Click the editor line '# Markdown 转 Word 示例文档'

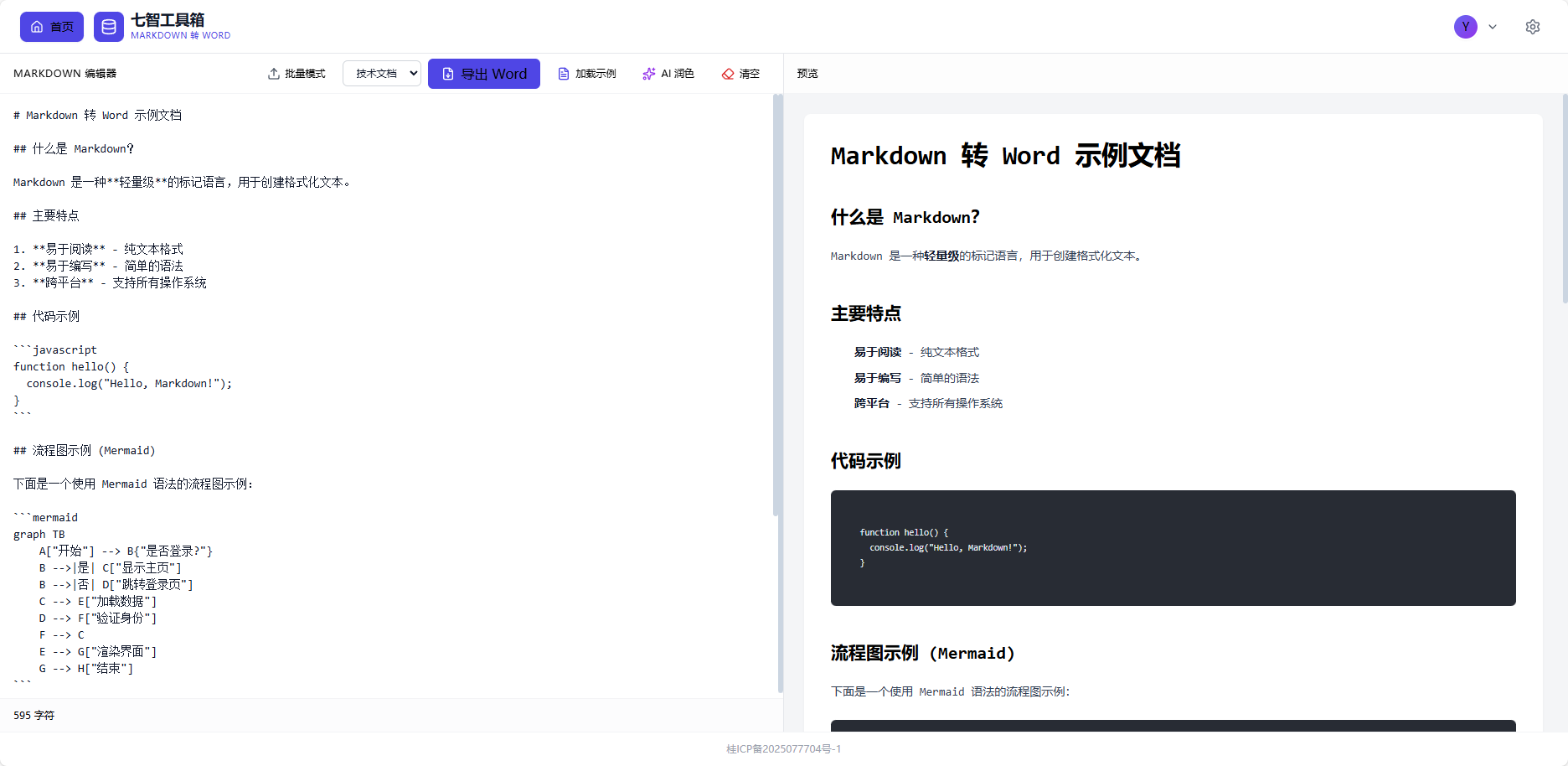coord(98,115)
